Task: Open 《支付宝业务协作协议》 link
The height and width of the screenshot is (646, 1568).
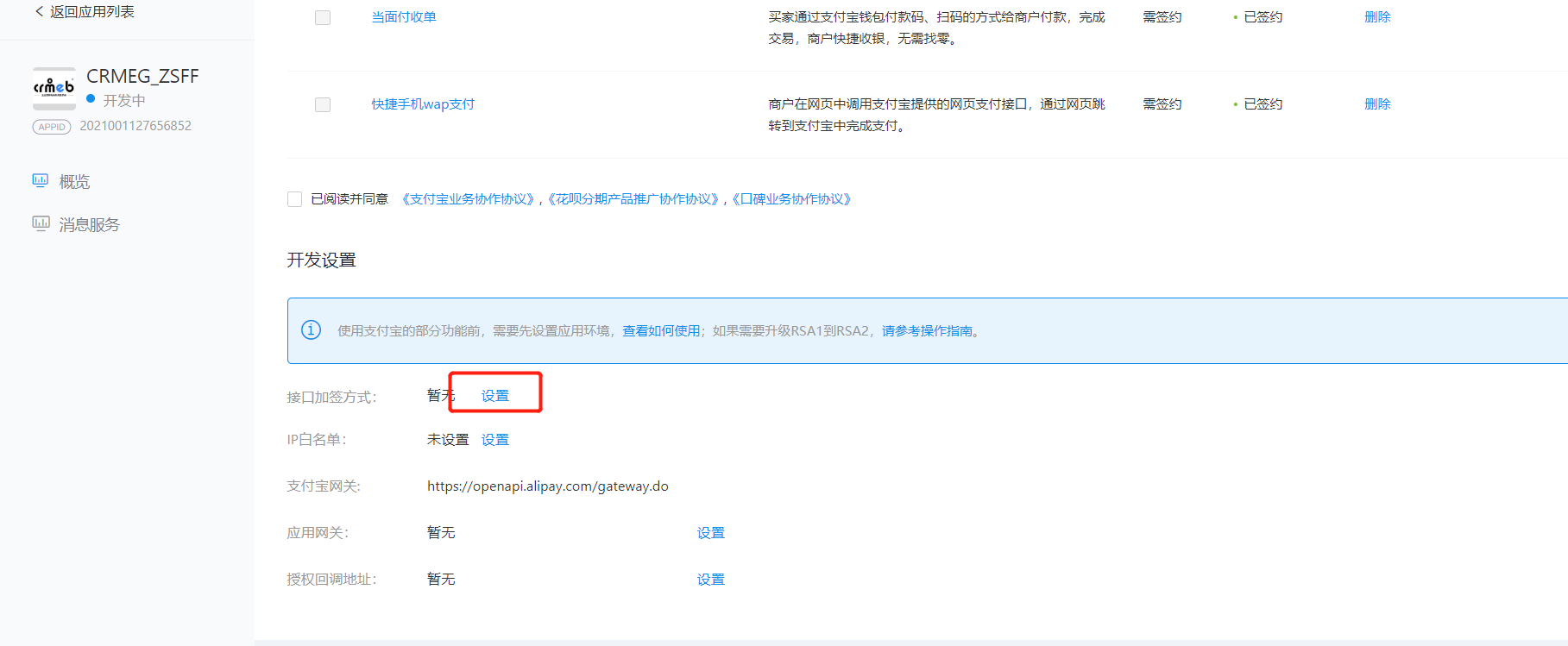Action: point(468,199)
